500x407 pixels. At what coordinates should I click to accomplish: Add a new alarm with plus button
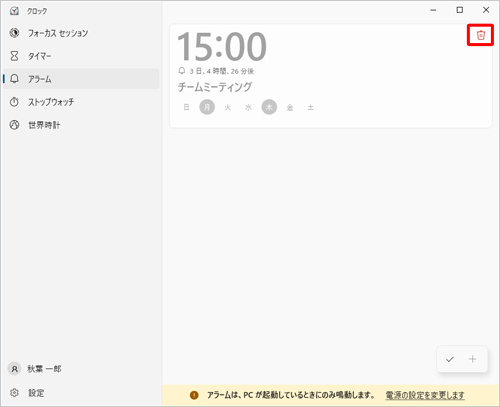pos(473,359)
